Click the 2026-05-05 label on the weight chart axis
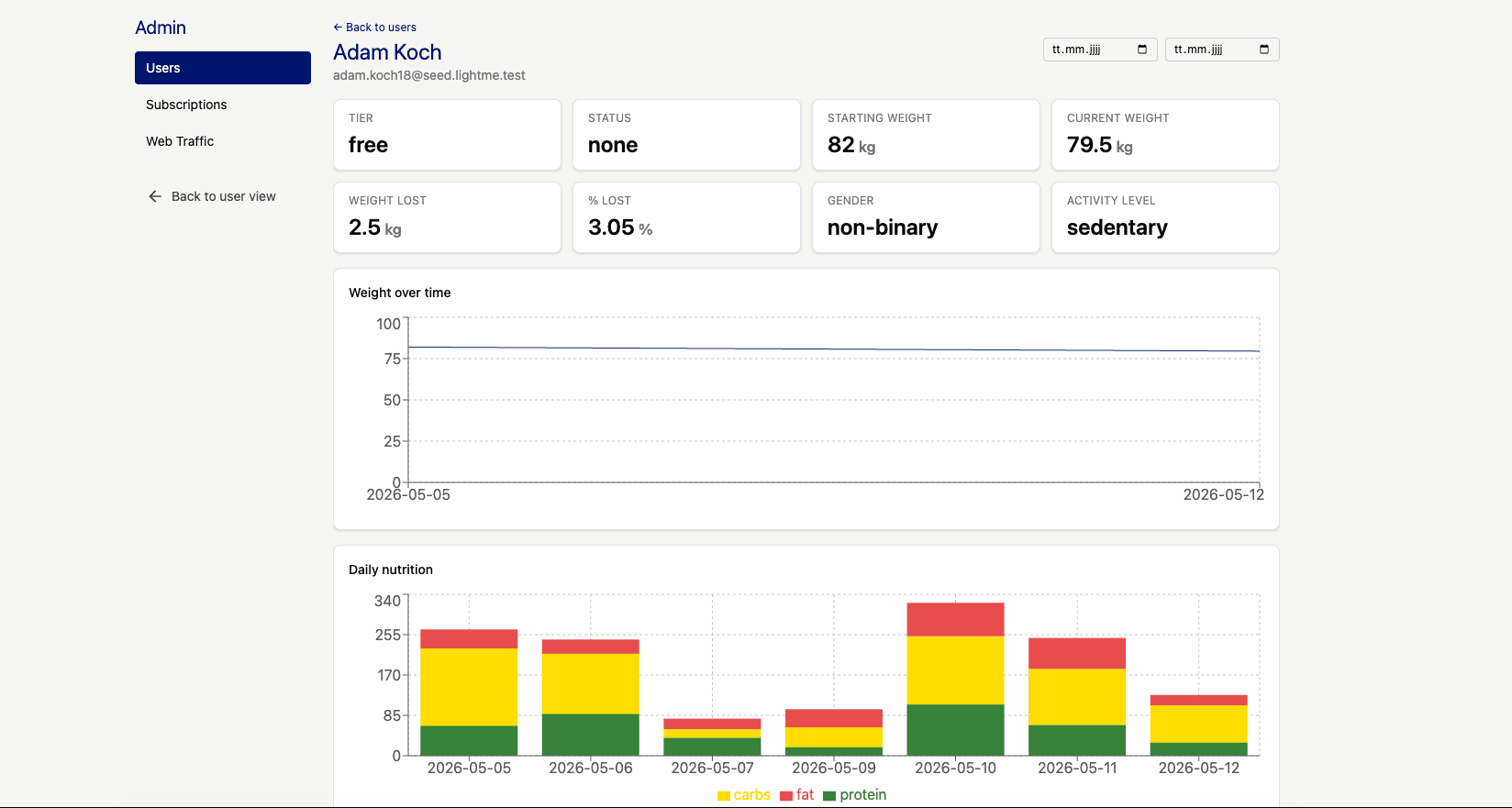This screenshot has height=808, width=1512. coord(408,494)
